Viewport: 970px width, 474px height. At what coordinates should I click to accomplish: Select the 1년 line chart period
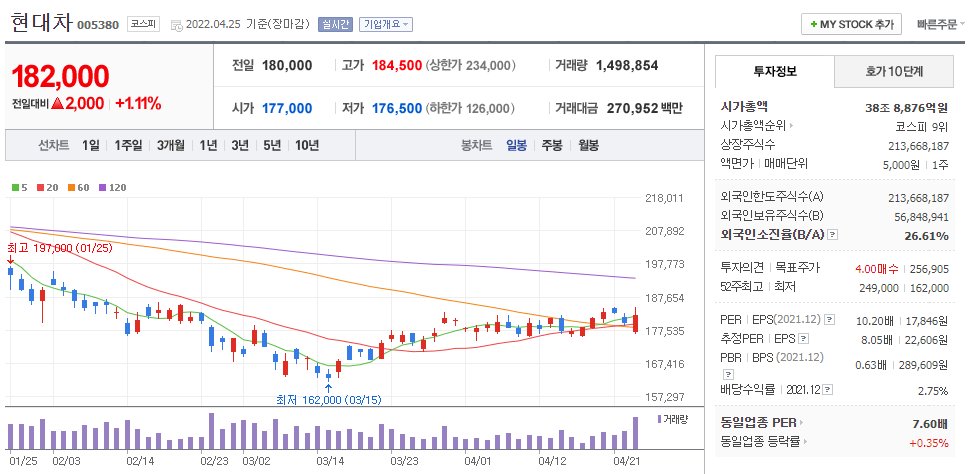pos(208,145)
